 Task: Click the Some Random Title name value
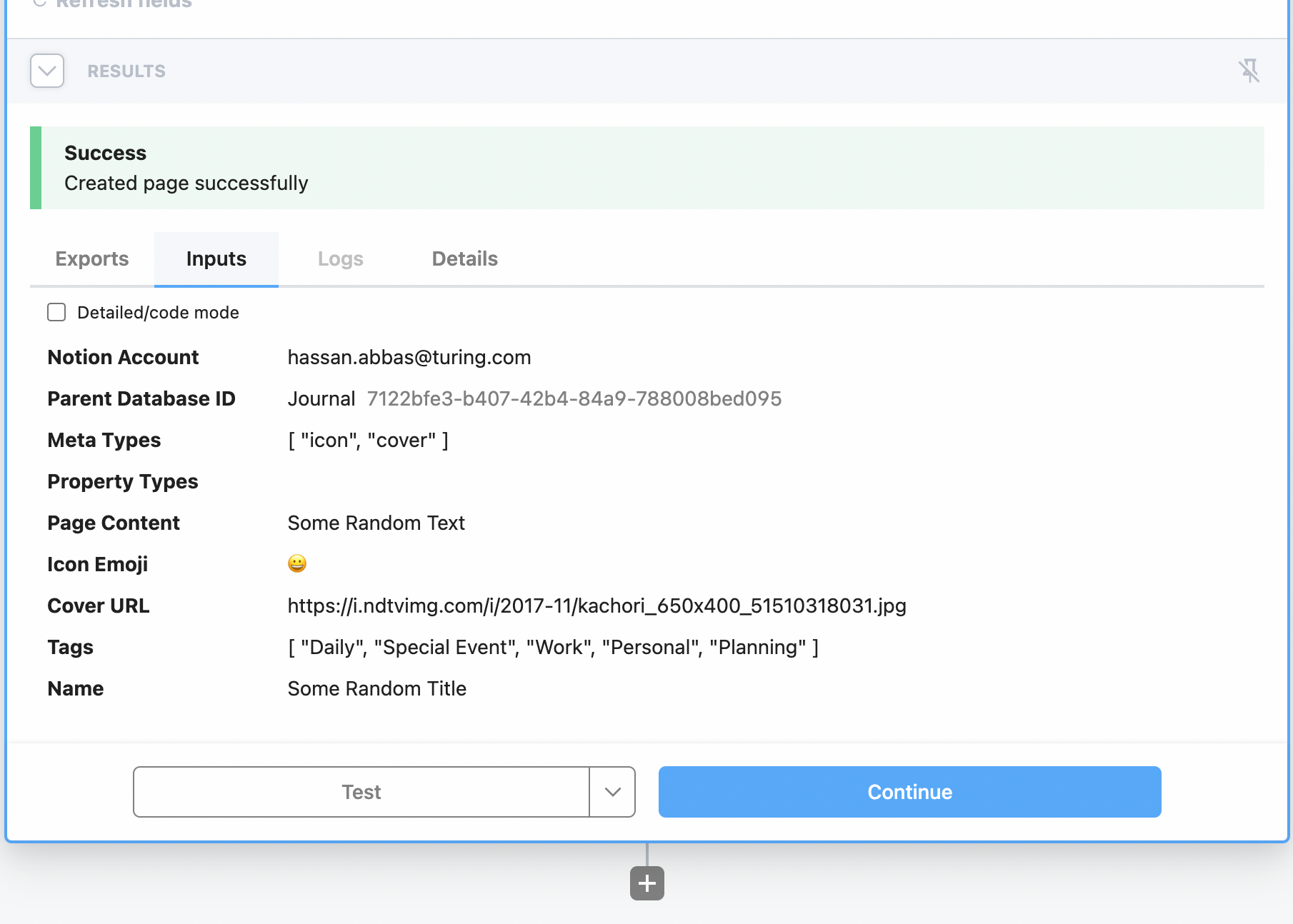point(377,688)
